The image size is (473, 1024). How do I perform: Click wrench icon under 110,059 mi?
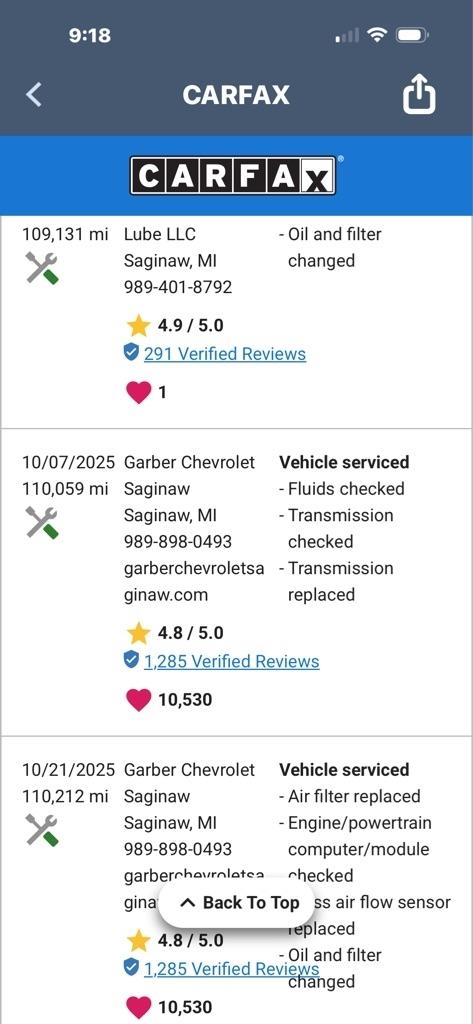coord(42,522)
